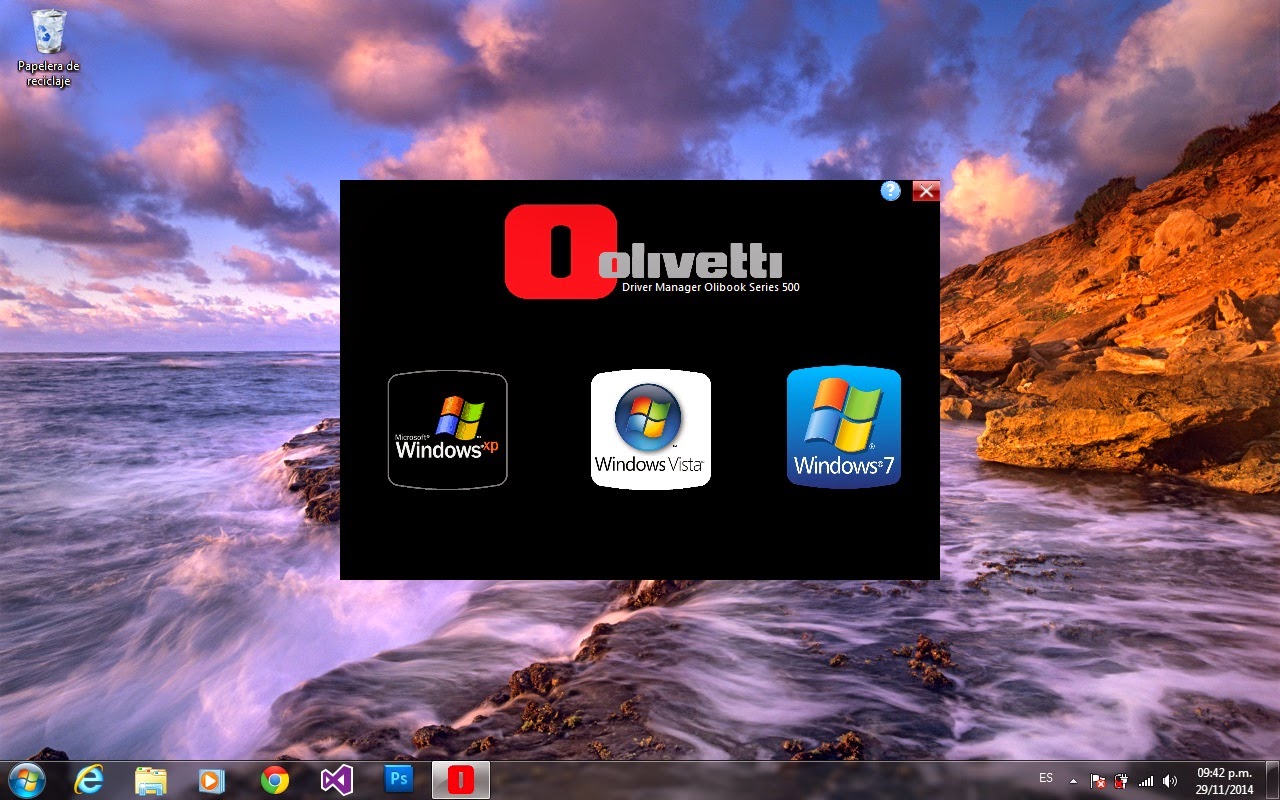Open Windows Explorer from the taskbar
Screen dimensions: 1280x800
click(x=151, y=780)
